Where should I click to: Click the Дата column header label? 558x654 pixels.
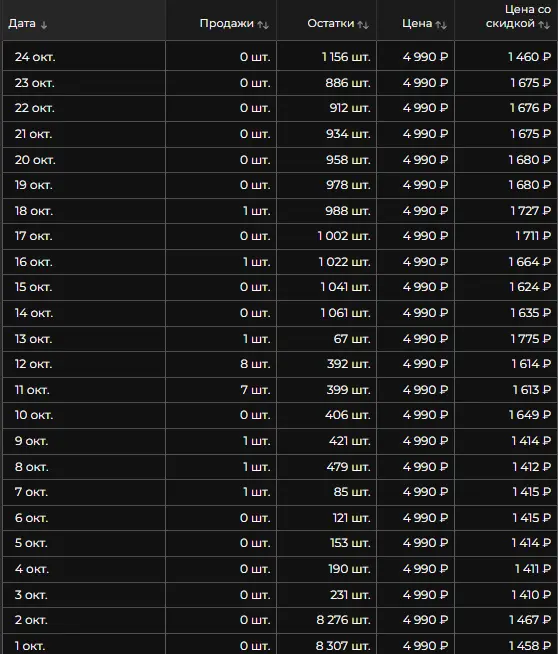click(22, 23)
